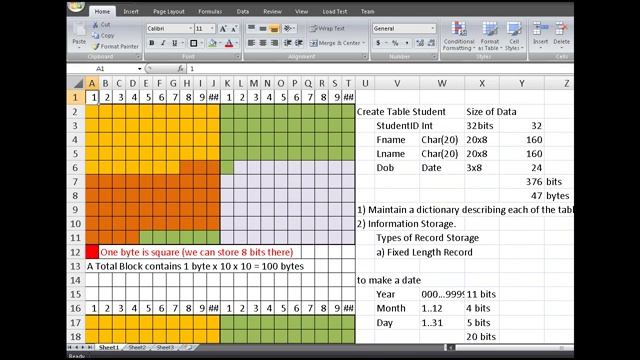Open the Fill Color dropdown arrow
640x360 pixels.
[220, 43]
